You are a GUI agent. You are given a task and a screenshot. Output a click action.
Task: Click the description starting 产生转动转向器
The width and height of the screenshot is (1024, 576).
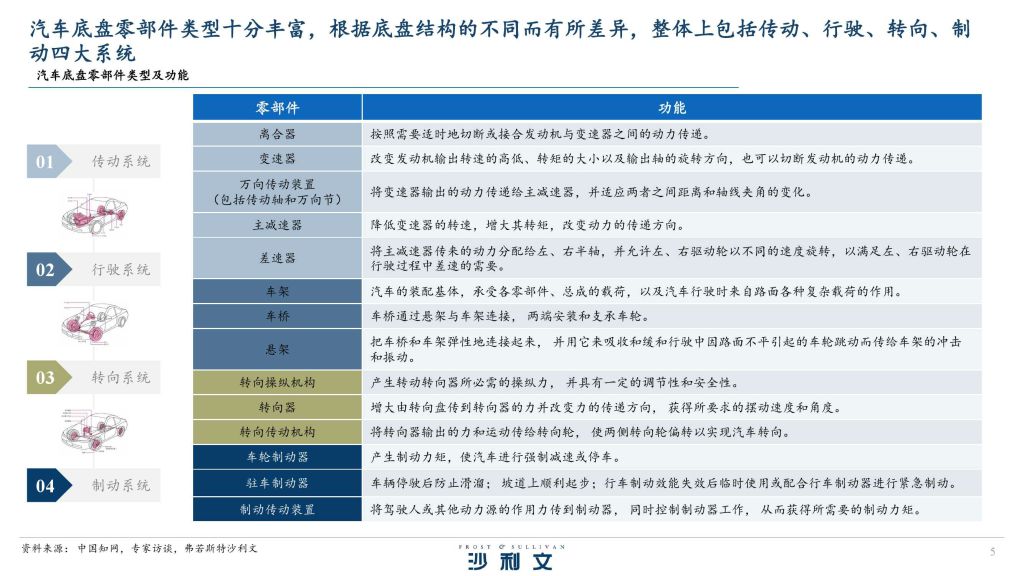(x=555, y=382)
